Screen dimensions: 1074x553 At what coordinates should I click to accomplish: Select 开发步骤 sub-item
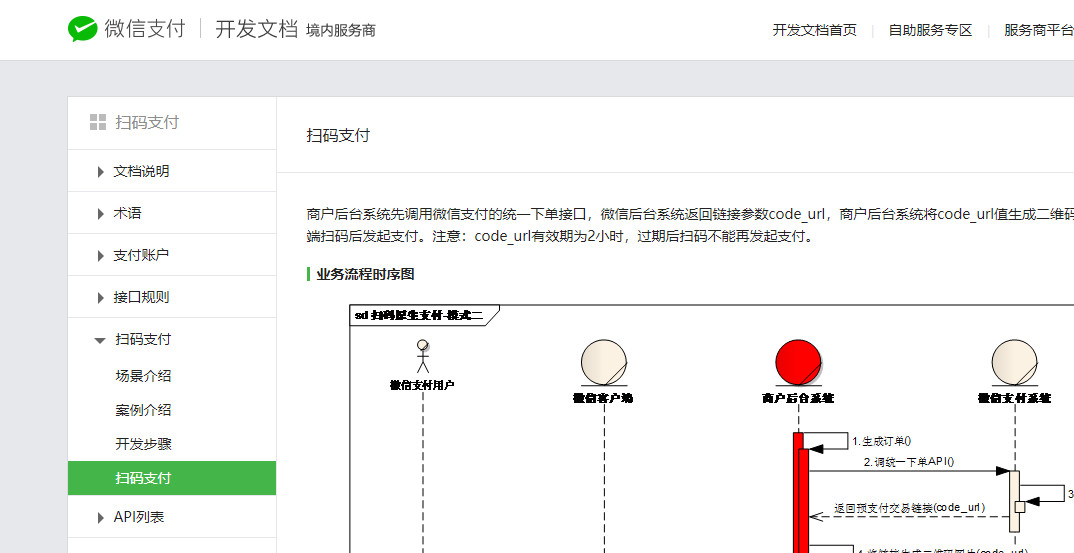143,443
